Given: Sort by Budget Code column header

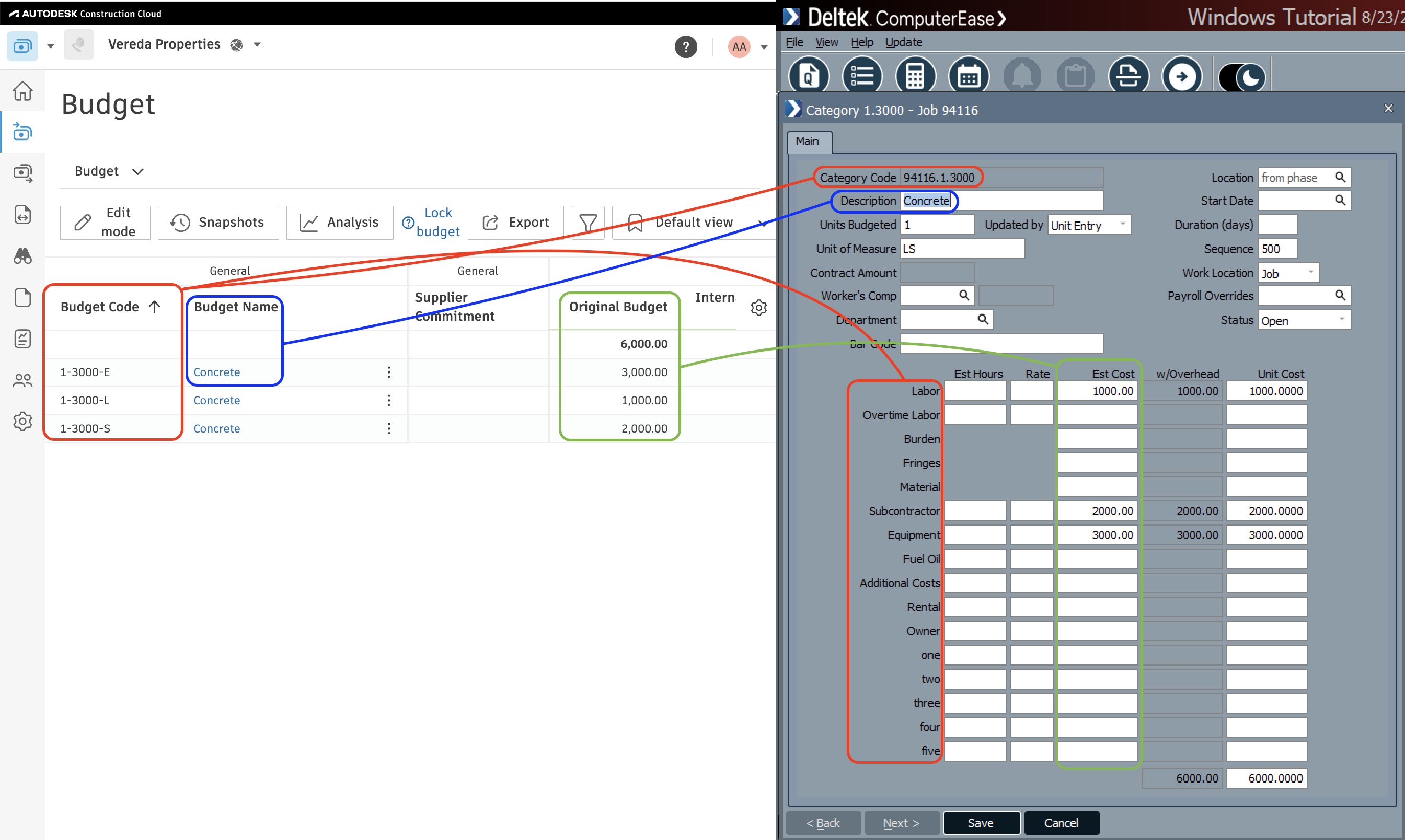Looking at the screenshot, I should pyautogui.click(x=110, y=307).
